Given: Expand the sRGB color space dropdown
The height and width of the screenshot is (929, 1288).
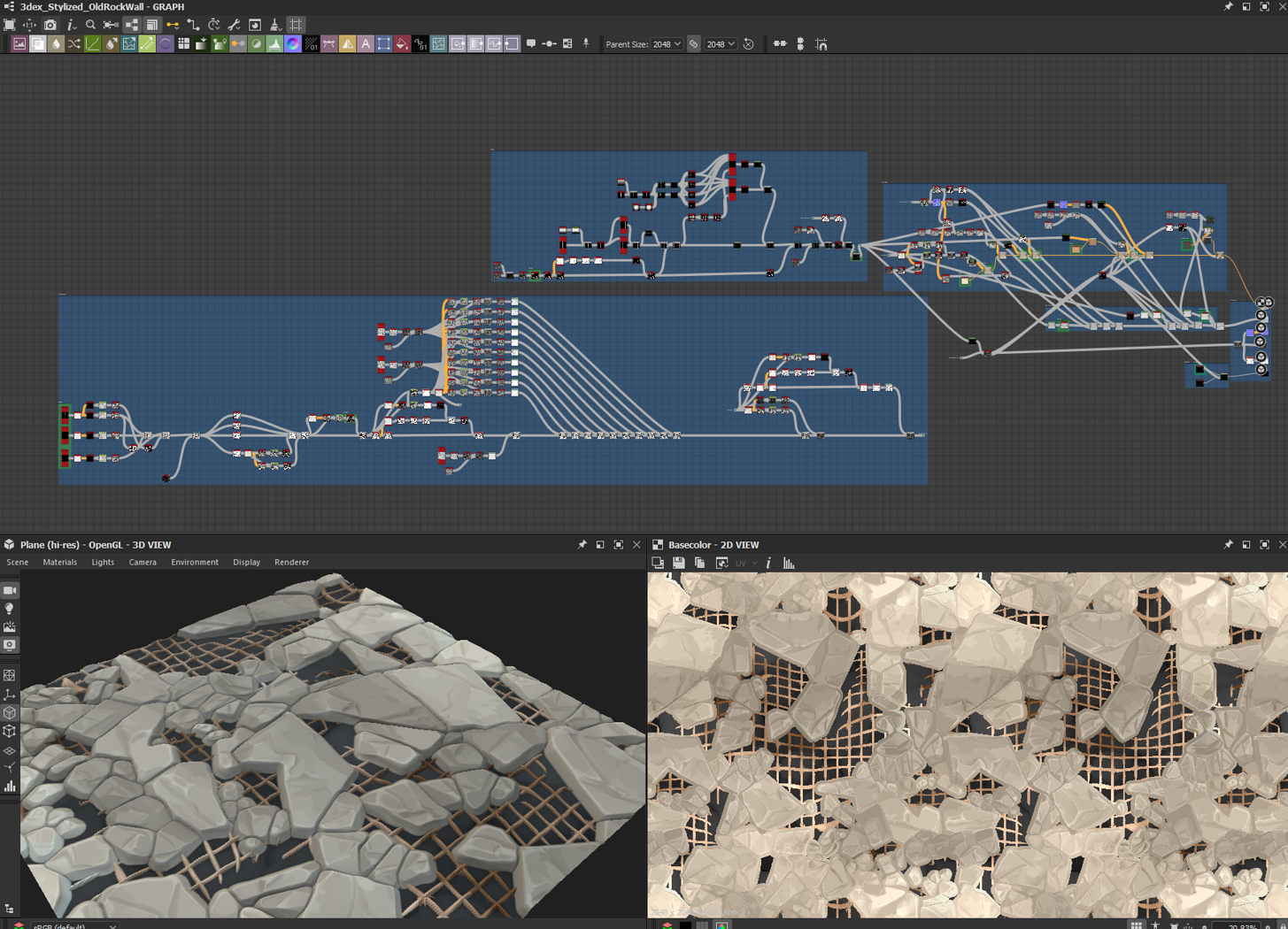Looking at the screenshot, I should (74, 925).
